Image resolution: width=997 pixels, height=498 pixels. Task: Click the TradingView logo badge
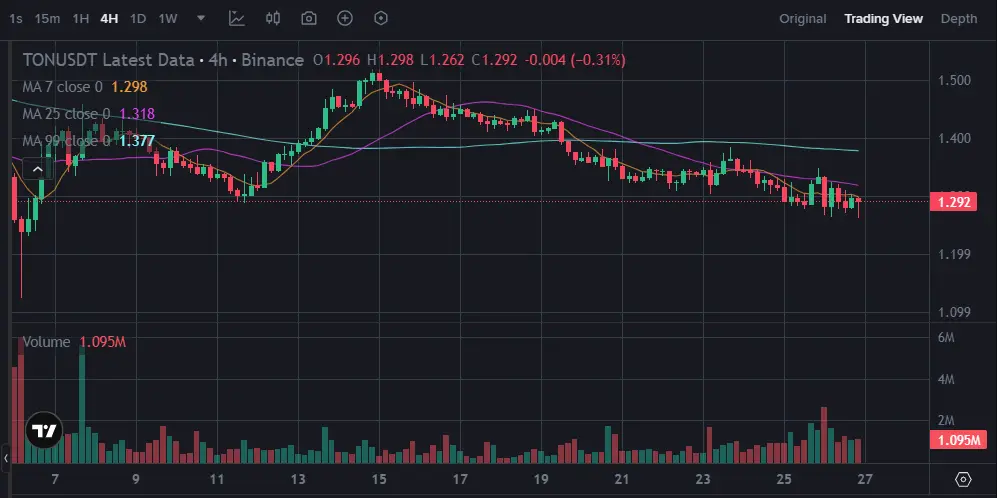(43, 431)
